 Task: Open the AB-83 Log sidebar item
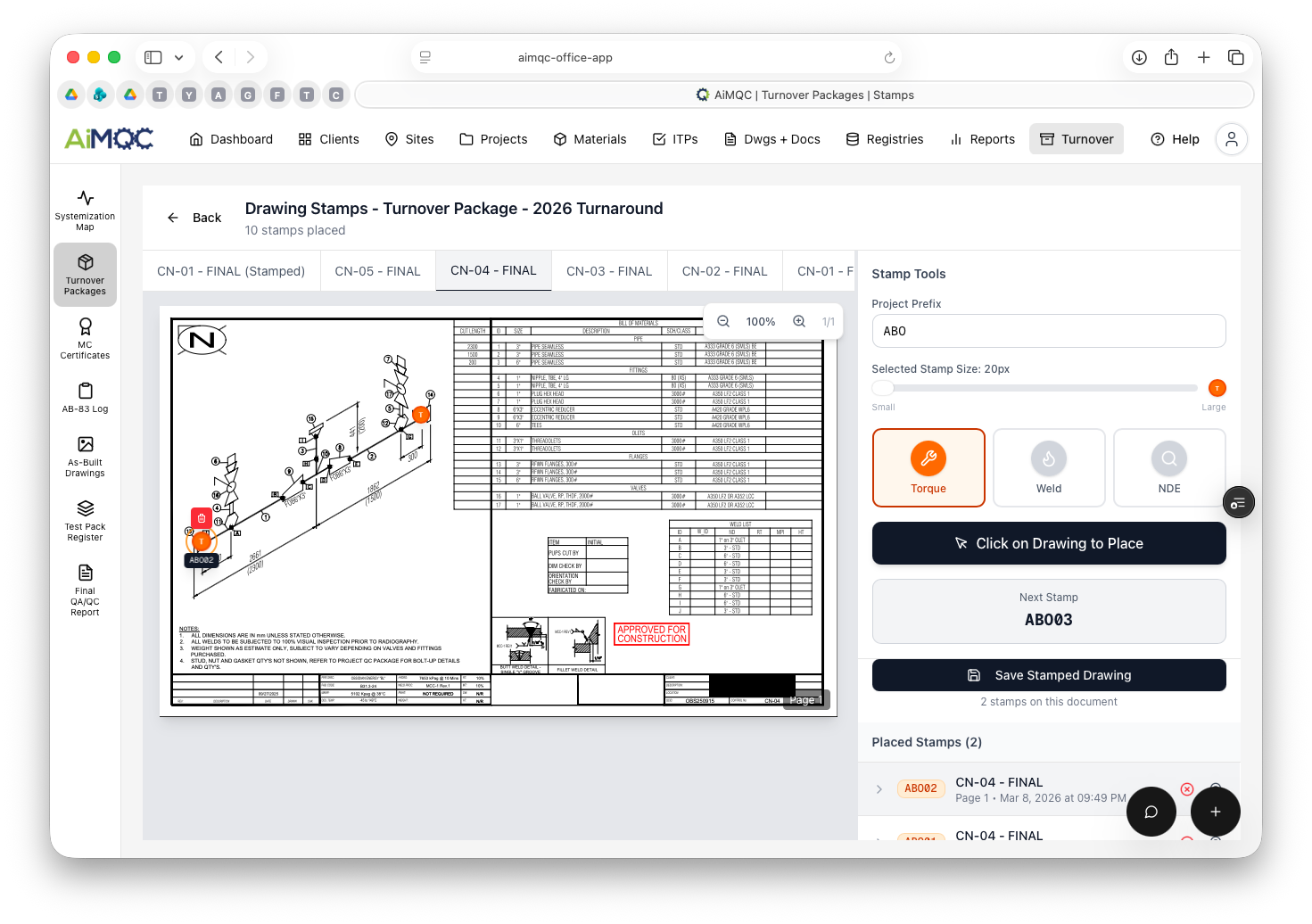(x=85, y=398)
